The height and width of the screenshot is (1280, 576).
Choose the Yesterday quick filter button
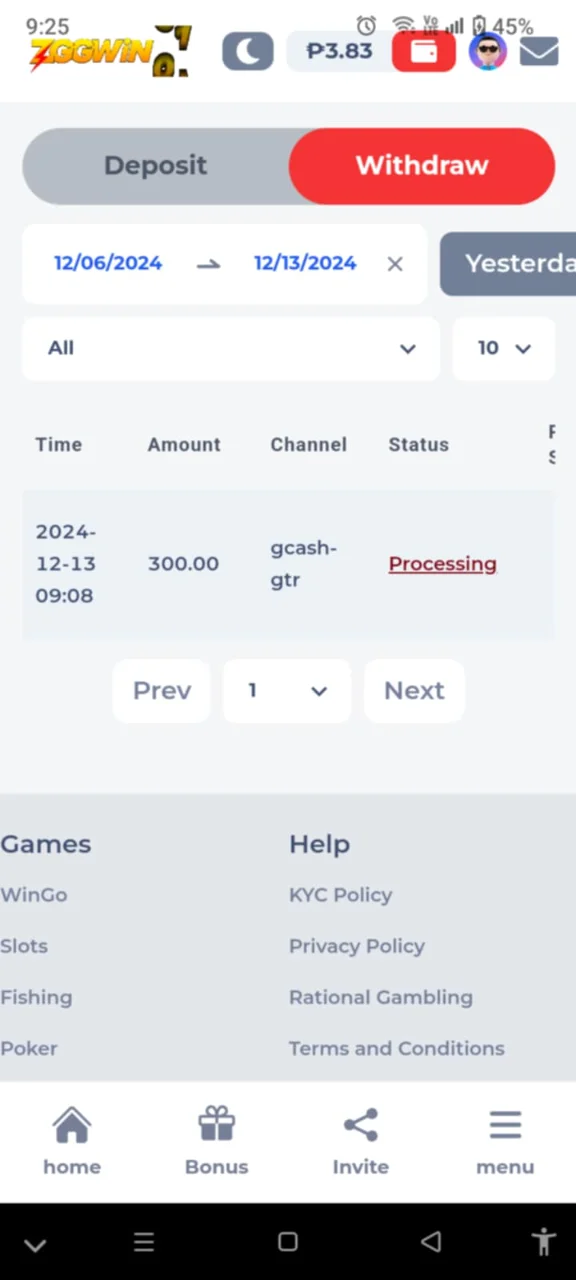(x=508, y=264)
